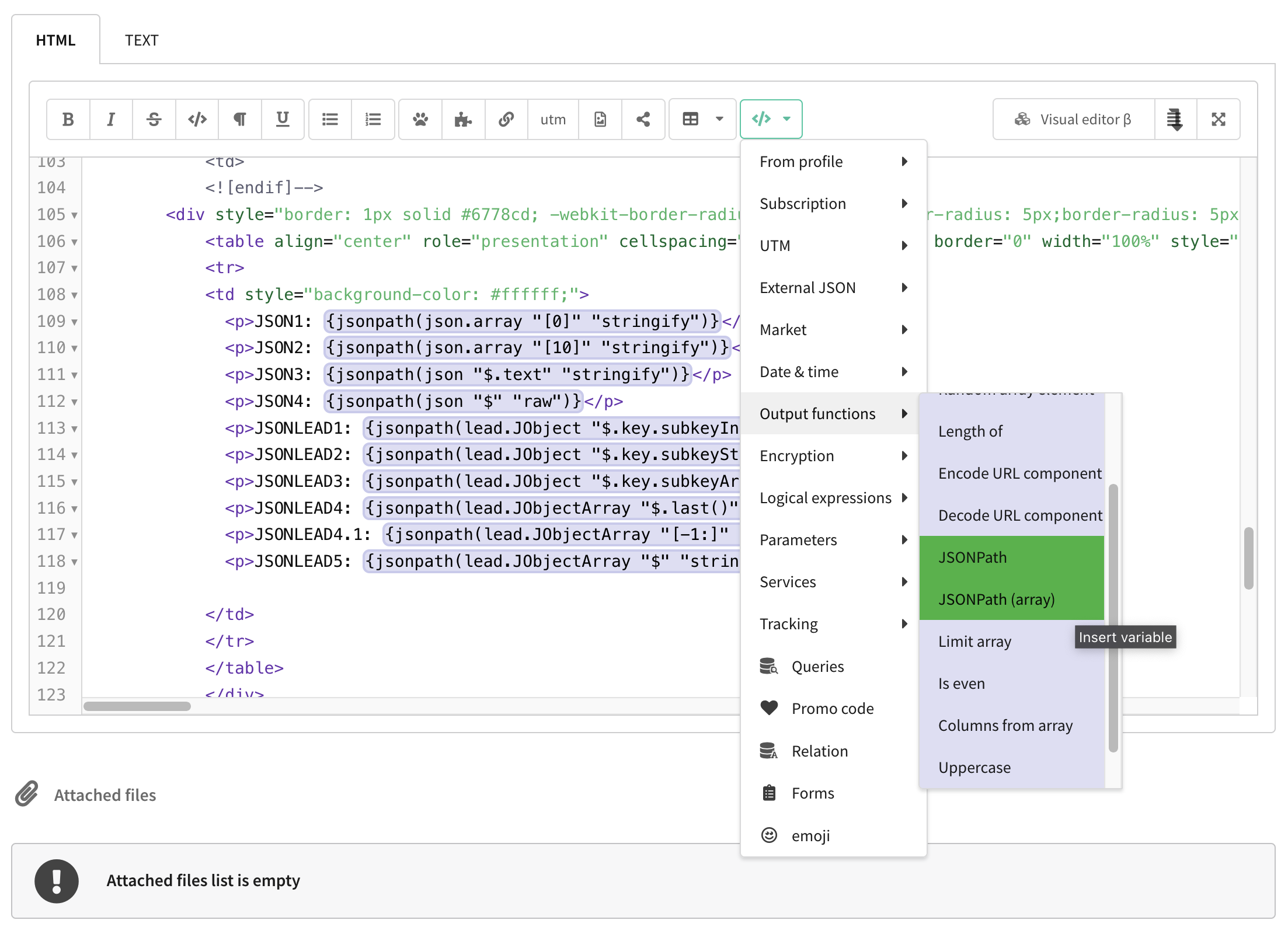Viewport: 1288px width, 941px height.
Task: Click the line wrap toggle icon
Action: point(1175,120)
